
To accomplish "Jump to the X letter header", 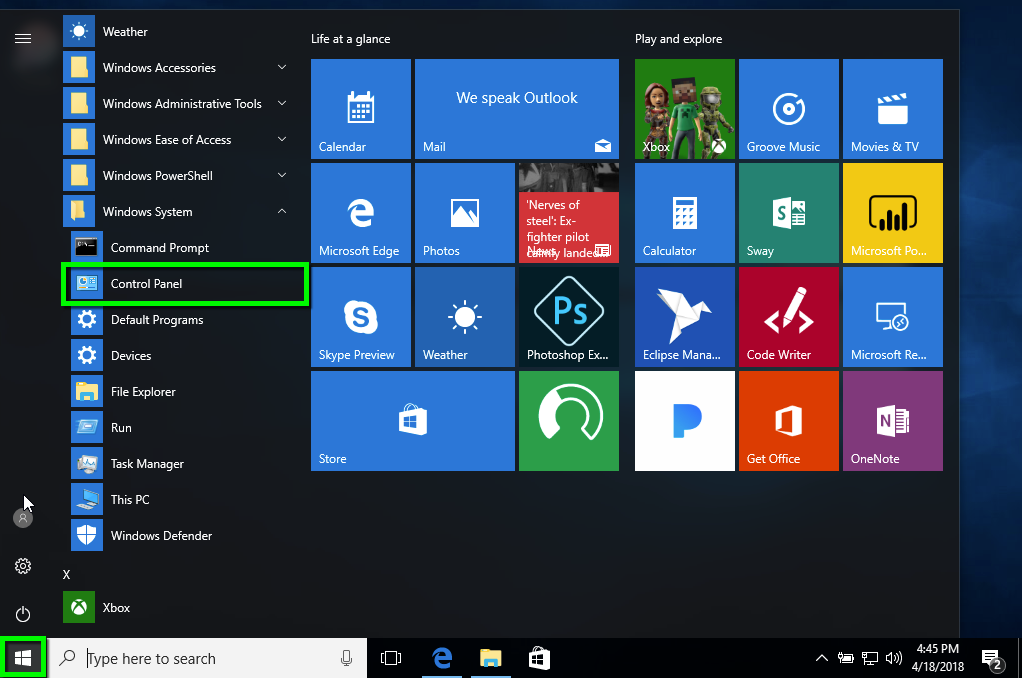I will click(66, 574).
